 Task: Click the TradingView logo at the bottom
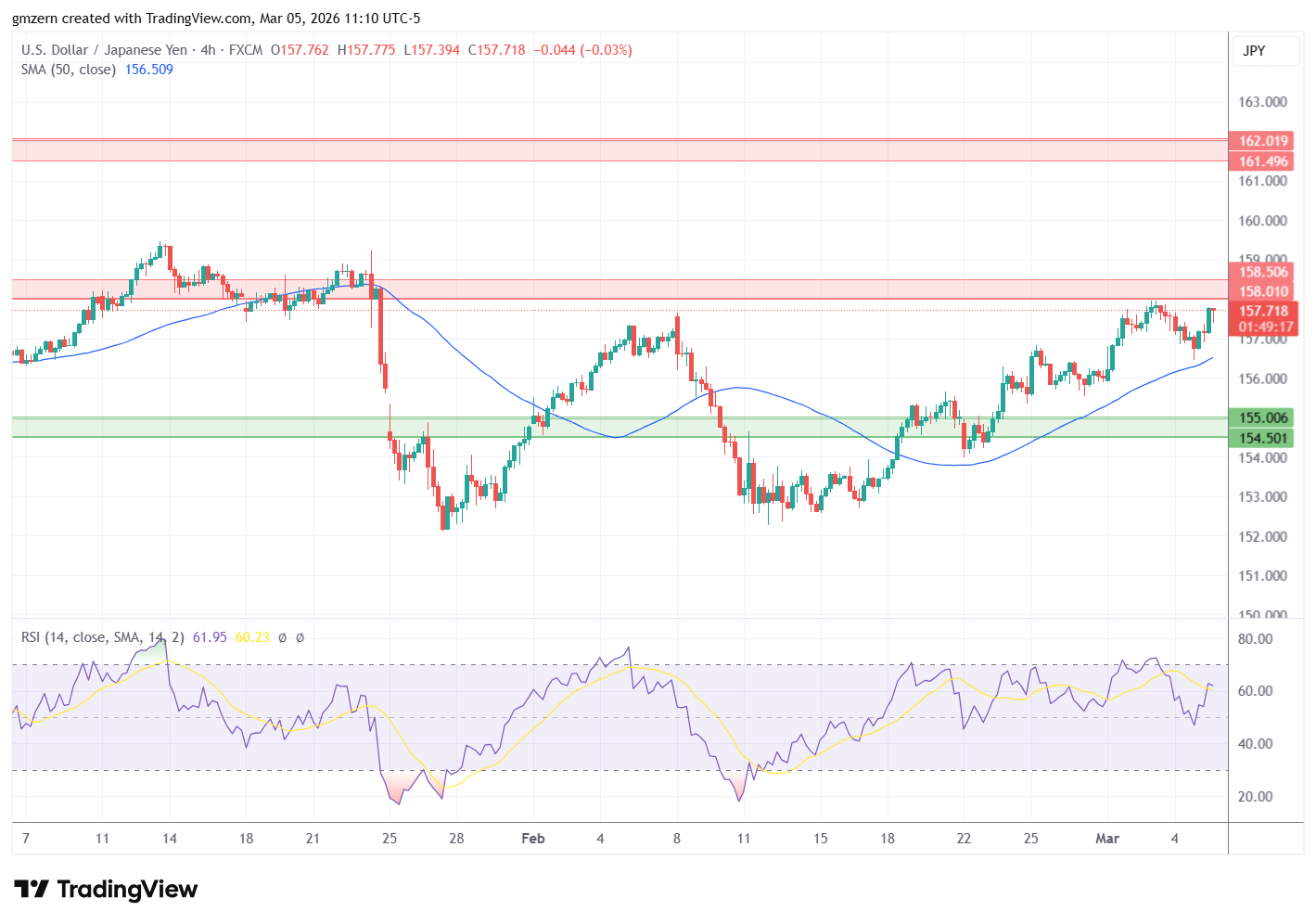coord(106,889)
